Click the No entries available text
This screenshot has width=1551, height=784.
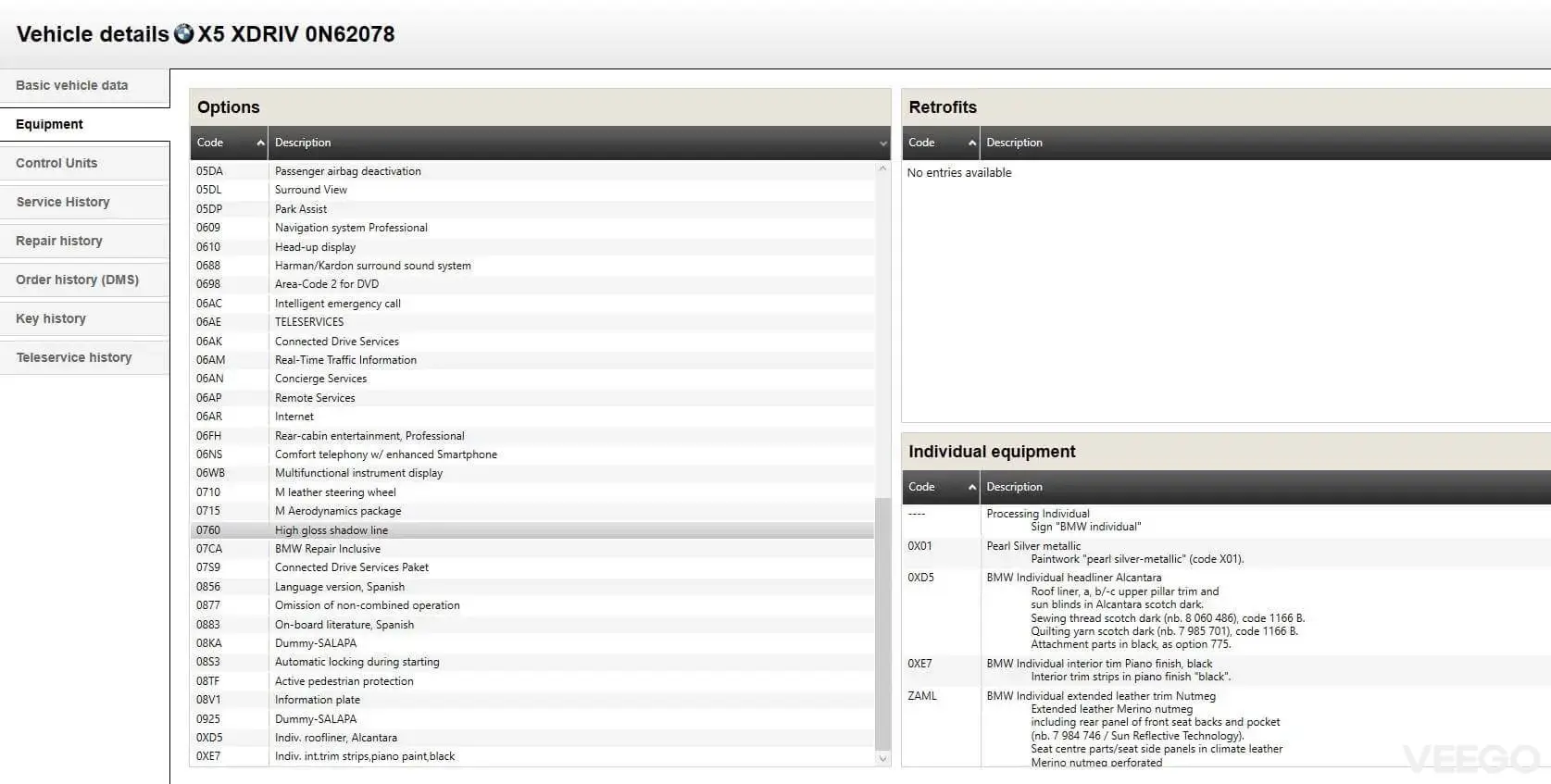(959, 173)
